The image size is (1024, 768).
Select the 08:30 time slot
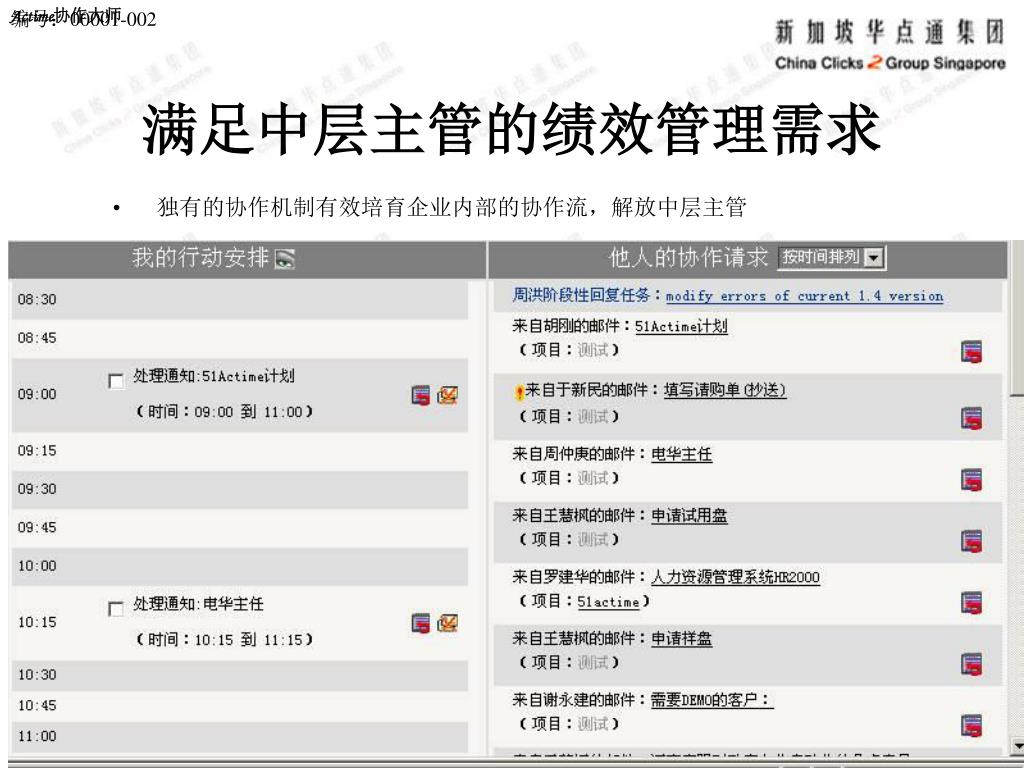pos(240,300)
